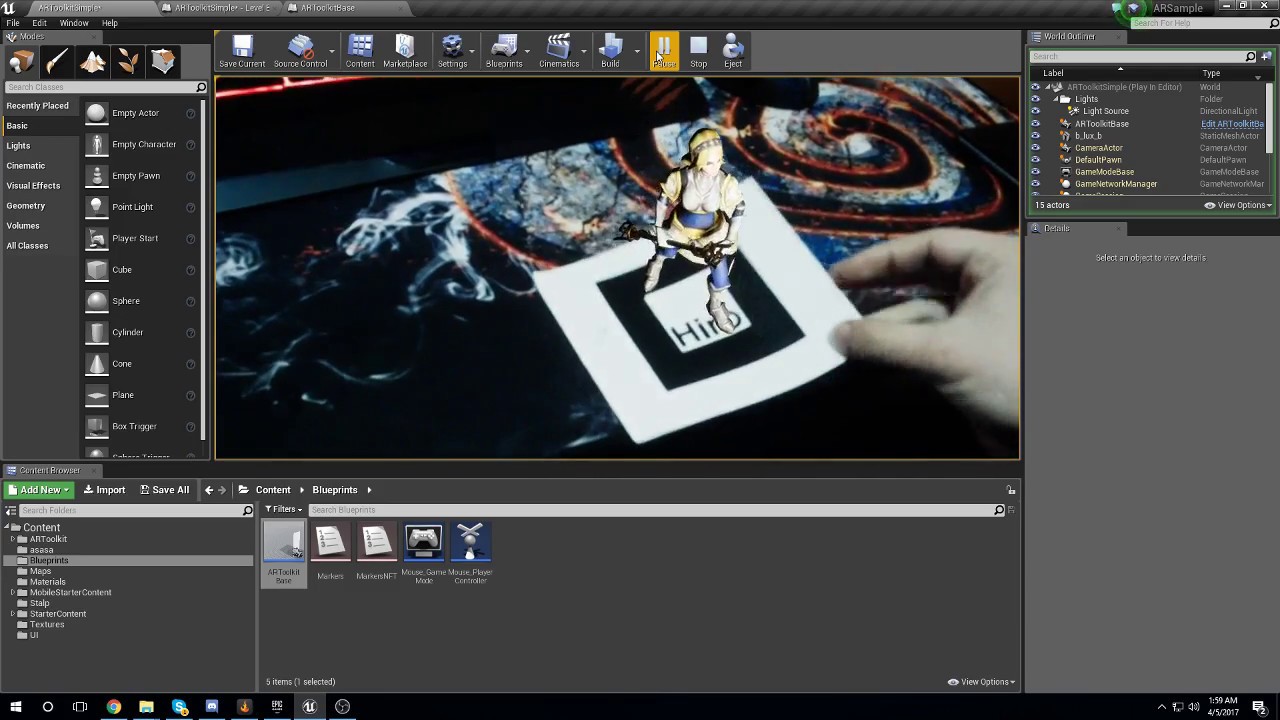The image size is (1280, 720).
Task: Expand the MobileStarterContent folder
Action: pyautogui.click(x=13, y=593)
